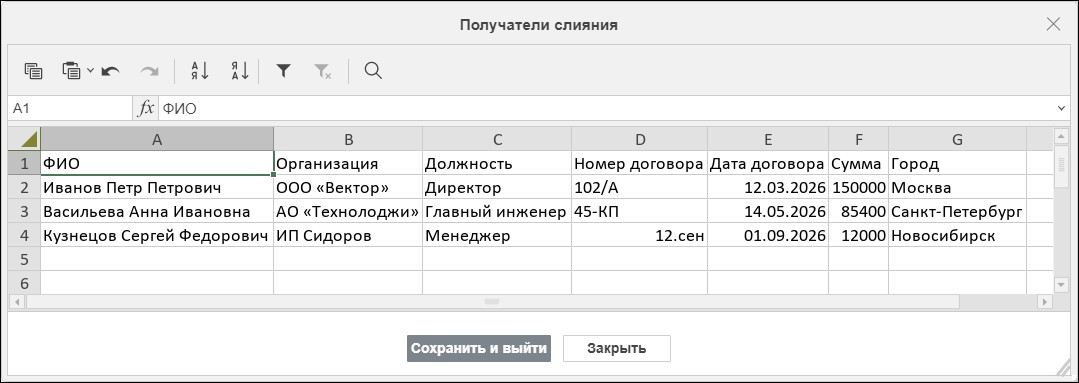
Task: Select cell ООО «Вектор»
Action: click(x=348, y=188)
